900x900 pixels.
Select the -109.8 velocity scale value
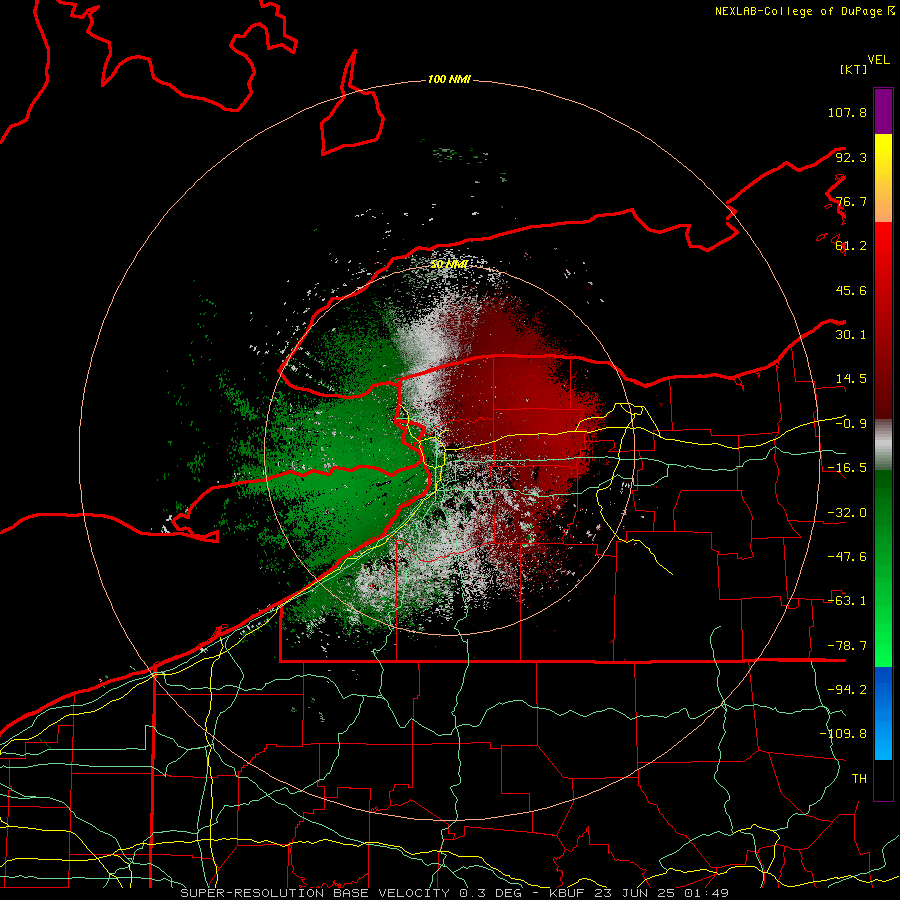pyautogui.click(x=843, y=734)
